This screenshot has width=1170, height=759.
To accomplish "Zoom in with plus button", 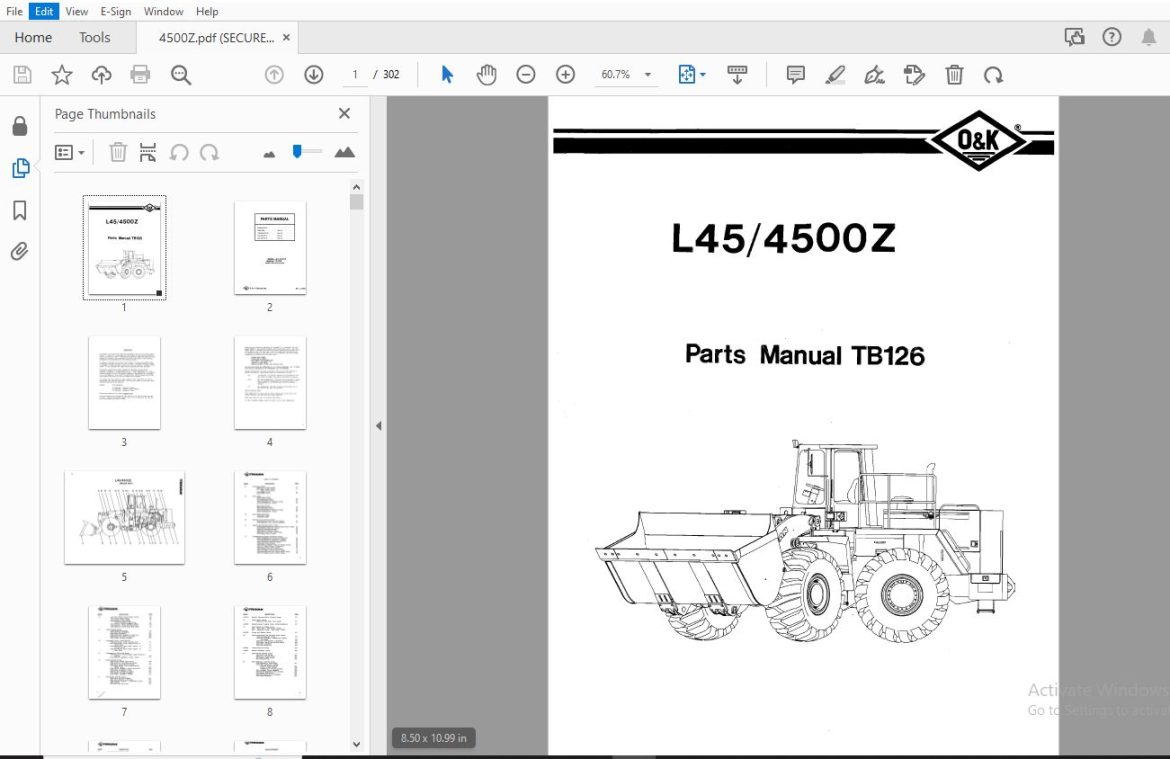I will tap(566, 75).
